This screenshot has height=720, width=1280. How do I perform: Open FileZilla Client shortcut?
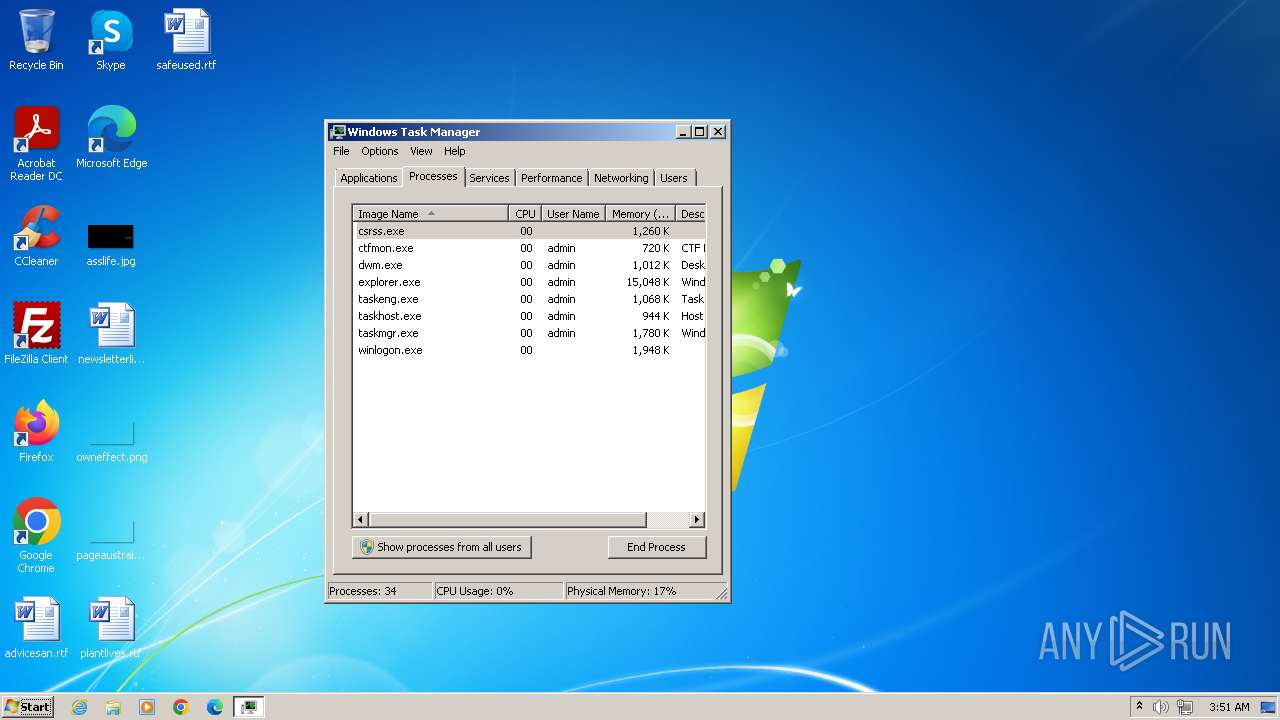[x=36, y=334]
